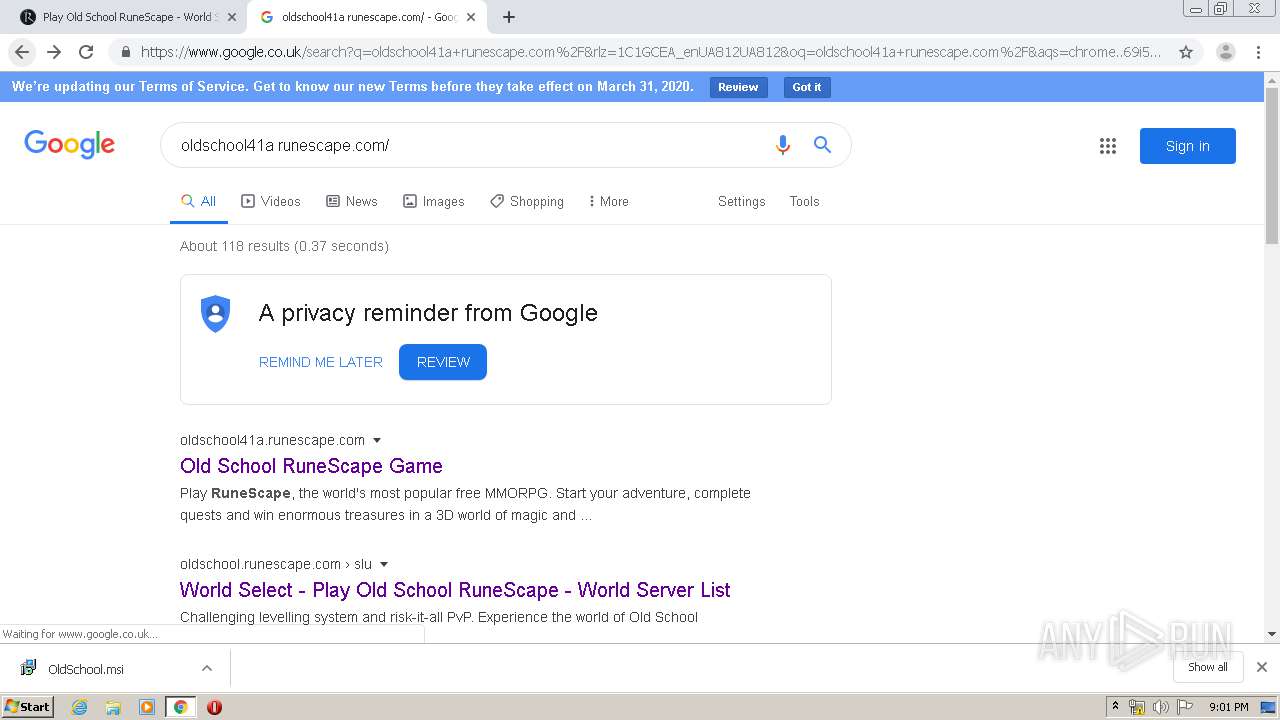Click the Show desktop button in the tray
The width and height of the screenshot is (1280, 720).
click(1268, 707)
